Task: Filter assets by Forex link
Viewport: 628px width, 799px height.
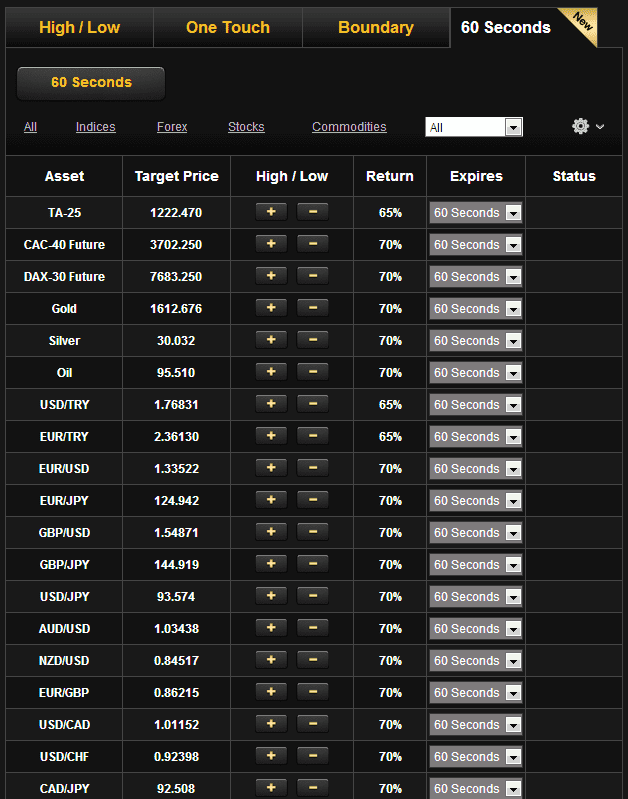Action: (172, 127)
